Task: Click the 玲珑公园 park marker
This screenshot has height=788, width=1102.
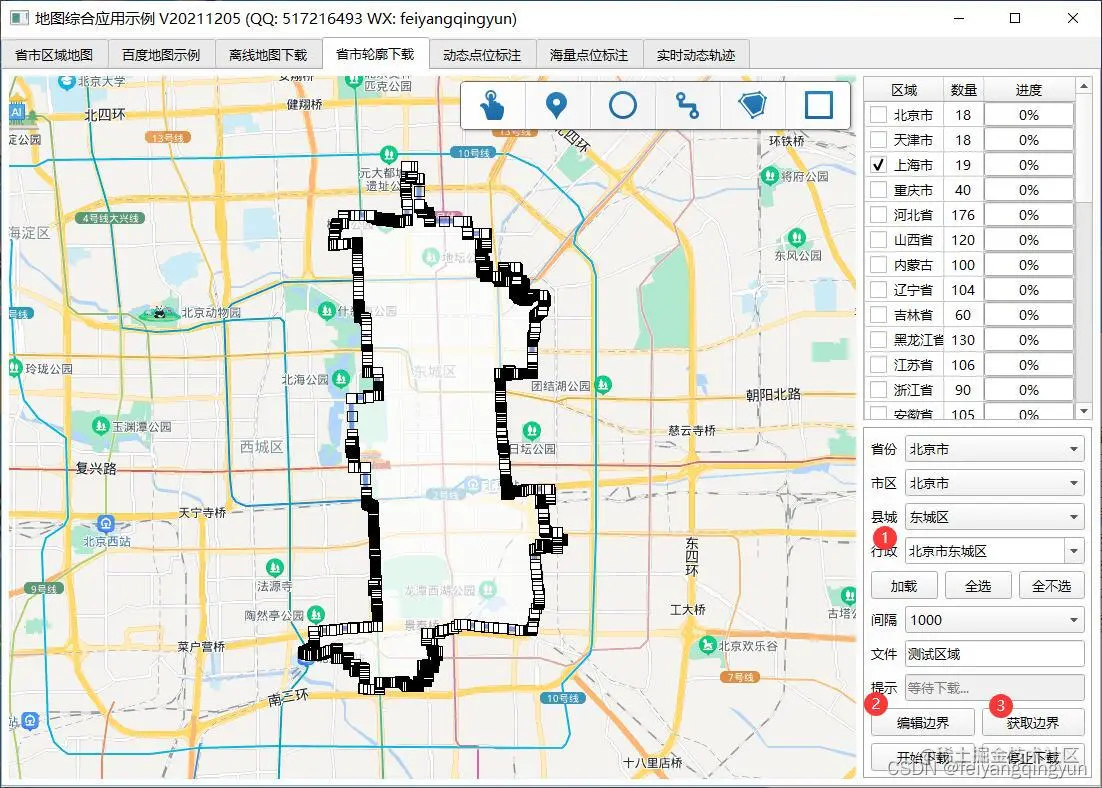Action: (15, 367)
